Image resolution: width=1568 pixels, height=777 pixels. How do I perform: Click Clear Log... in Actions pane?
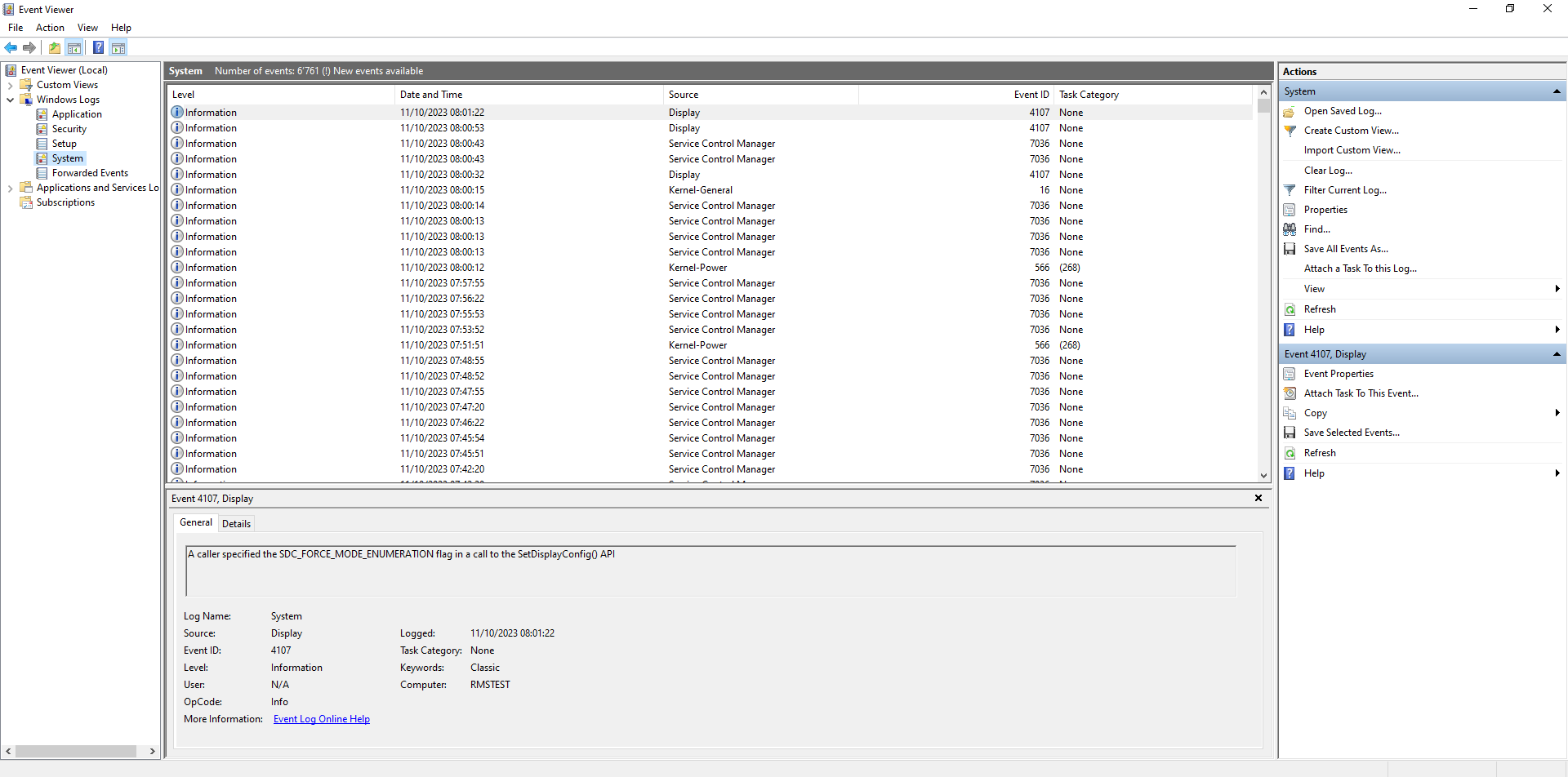1328,171
